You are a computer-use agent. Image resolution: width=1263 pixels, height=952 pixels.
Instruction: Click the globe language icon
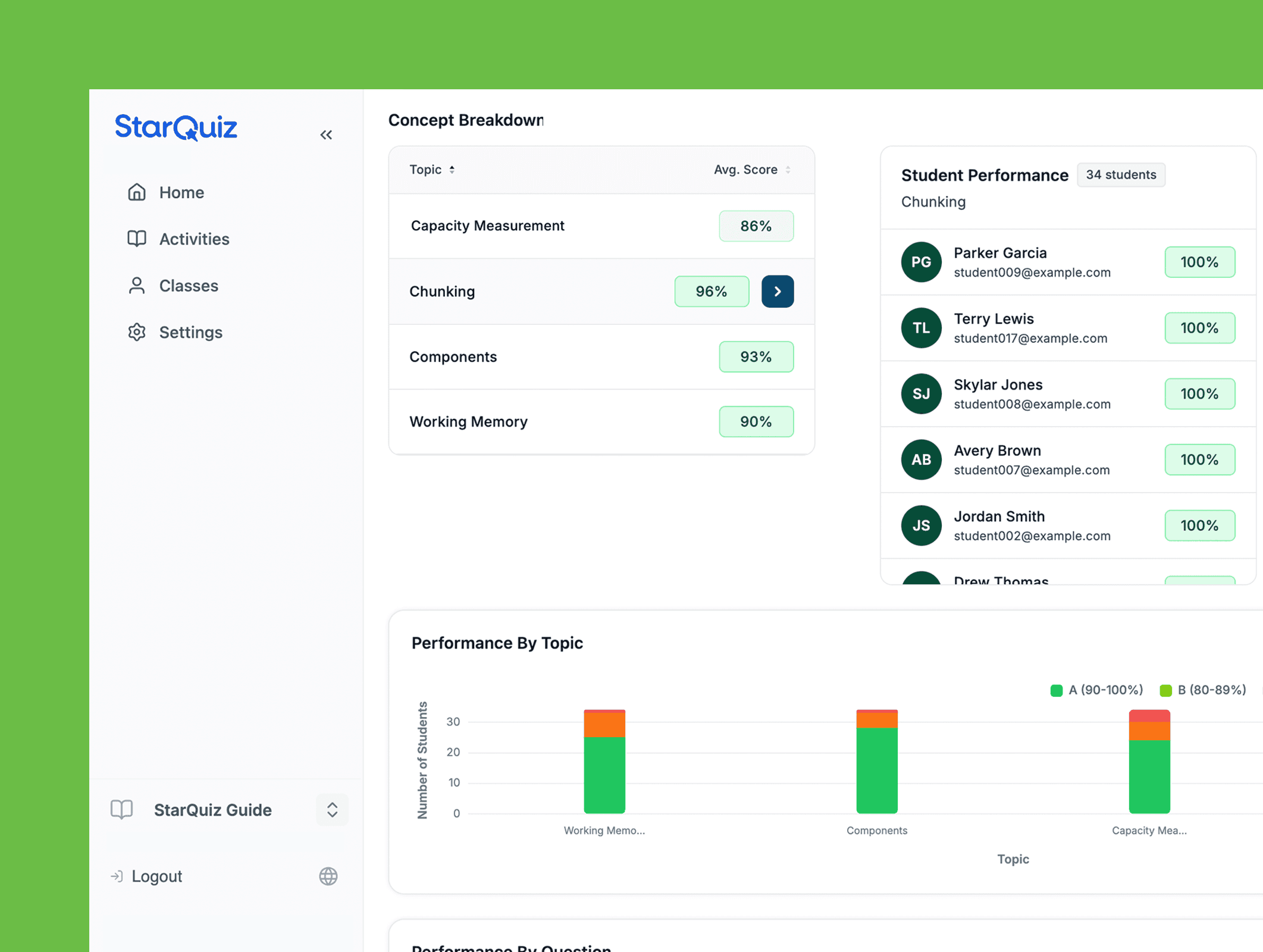(328, 876)
